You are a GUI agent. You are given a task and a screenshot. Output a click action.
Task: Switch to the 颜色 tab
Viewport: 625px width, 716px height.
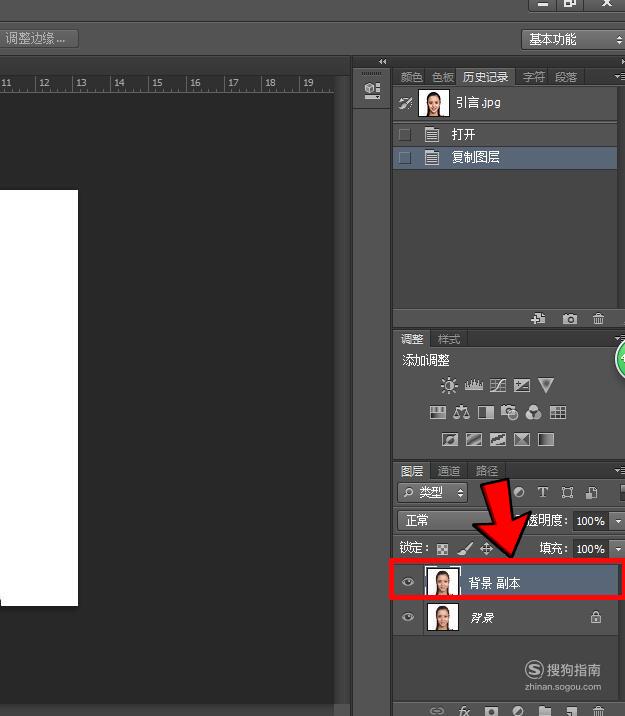[x=411, y=77]
